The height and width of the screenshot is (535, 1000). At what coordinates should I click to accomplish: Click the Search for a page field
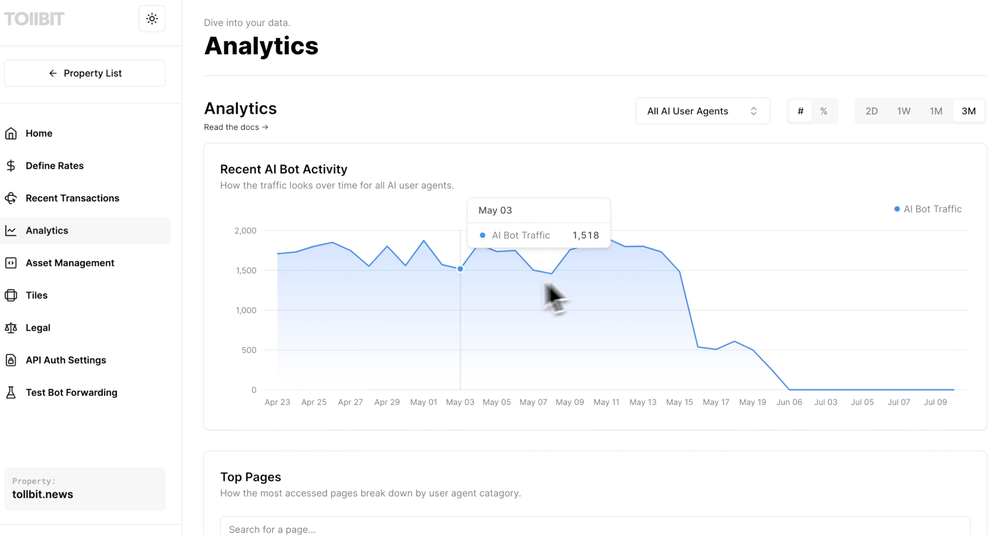(595, 527)
